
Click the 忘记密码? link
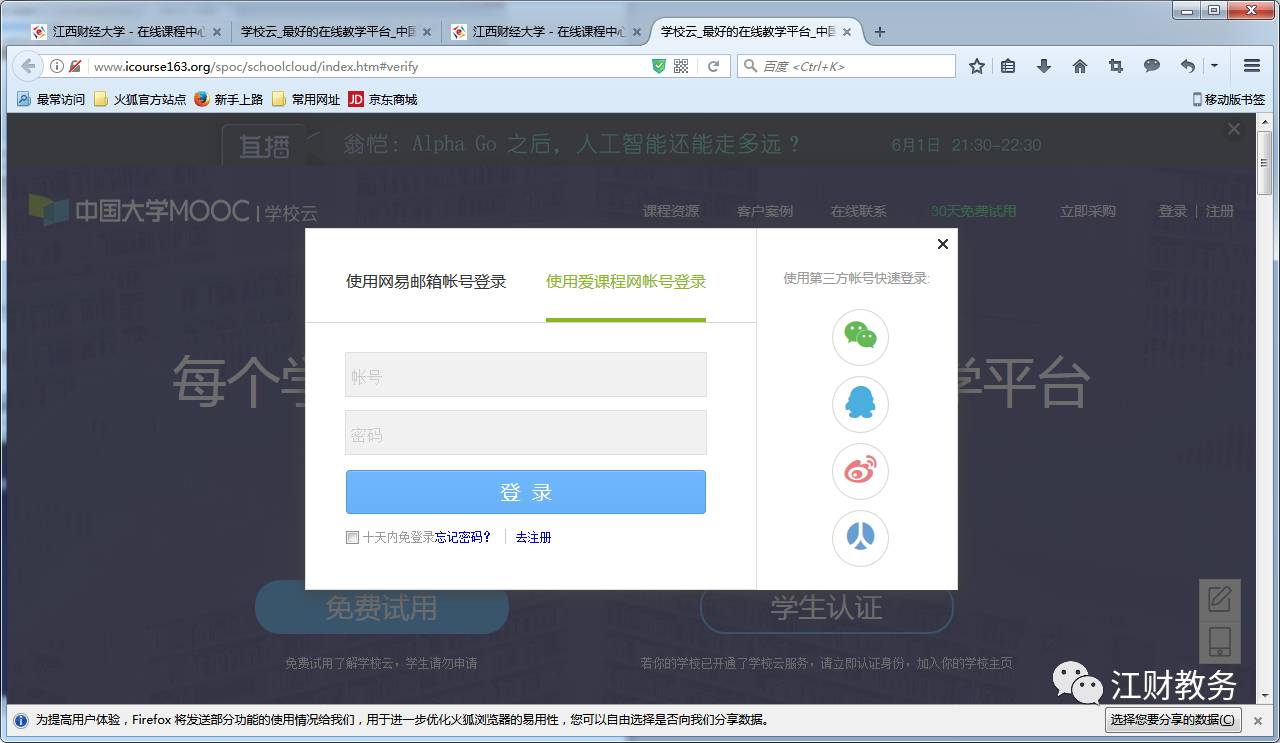tap(463, 537)
